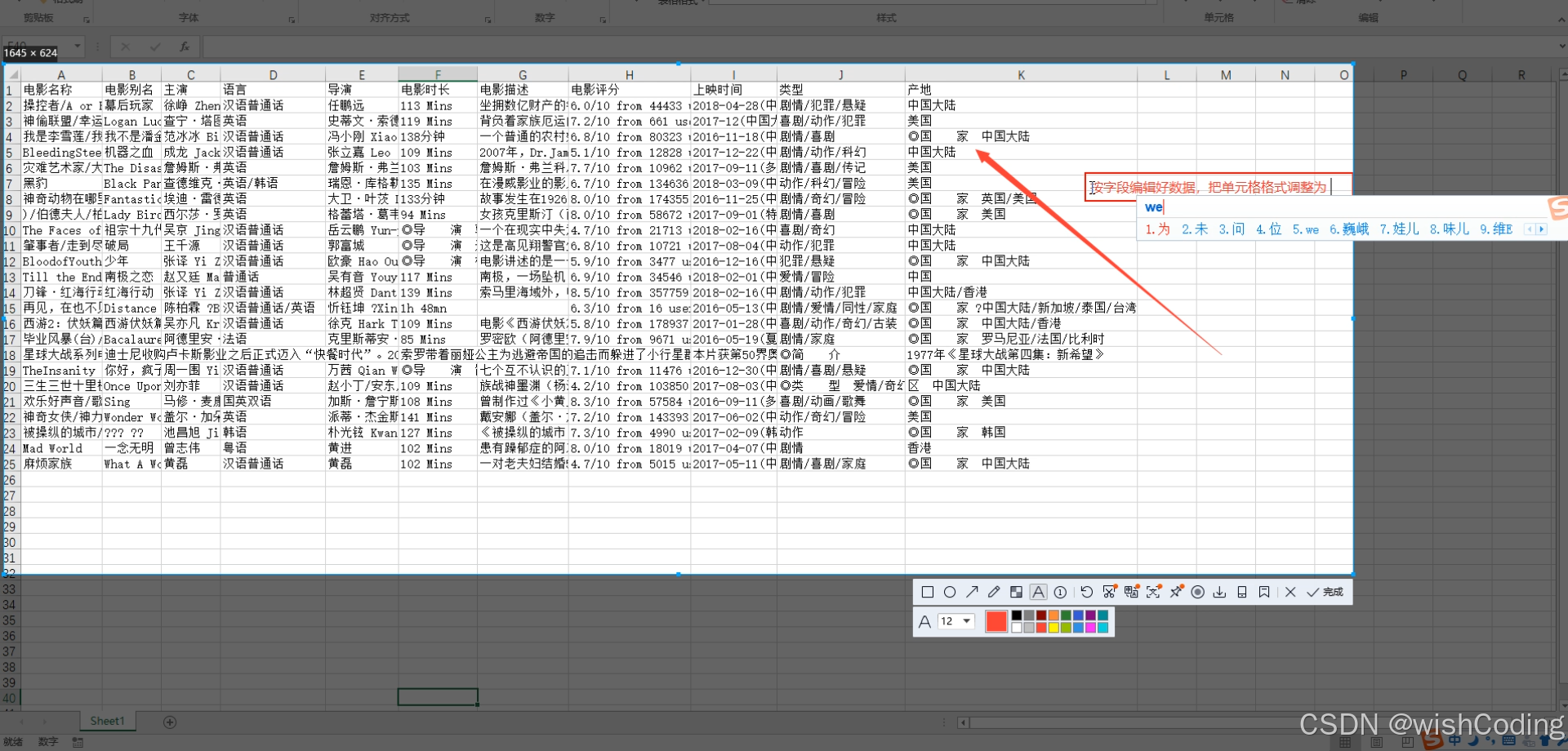Click the translate screenshot icon
Image resolution: width=1568 pixels, height=751 pixels.
pos(1131,592)
